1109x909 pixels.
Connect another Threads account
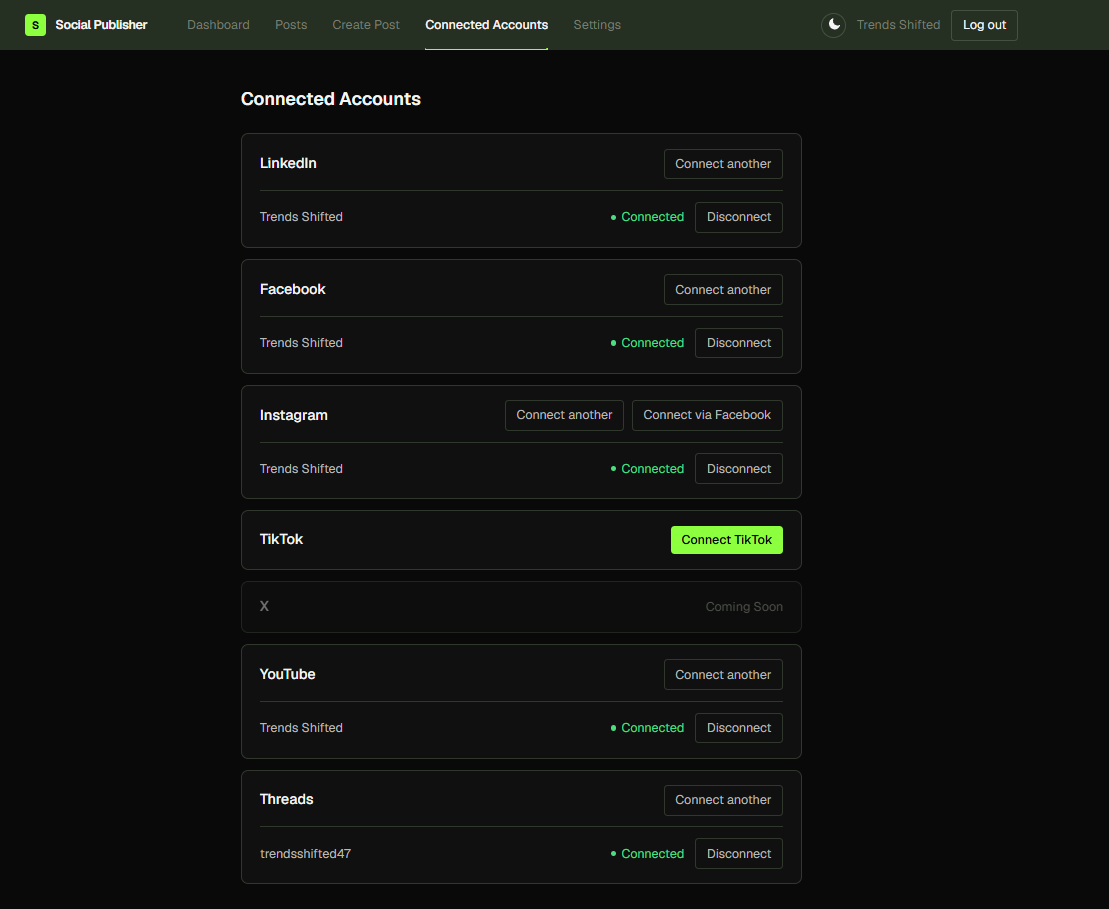[x=723, y=799]
